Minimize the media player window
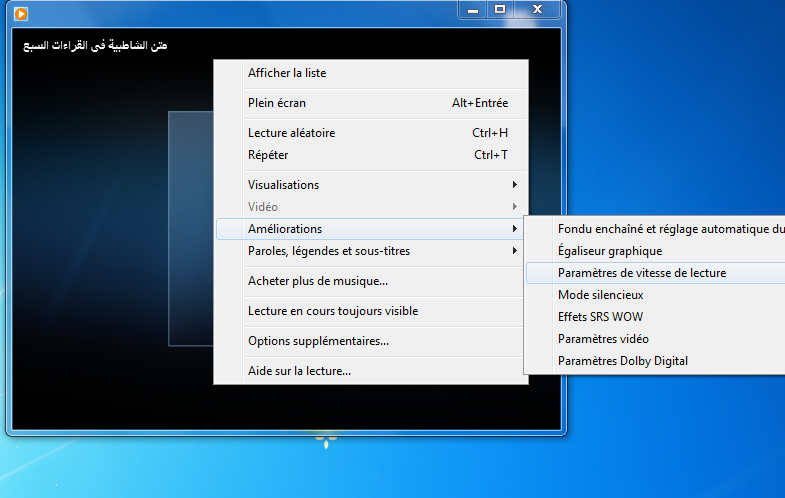The image size is (785, 498). pos(473,10)
